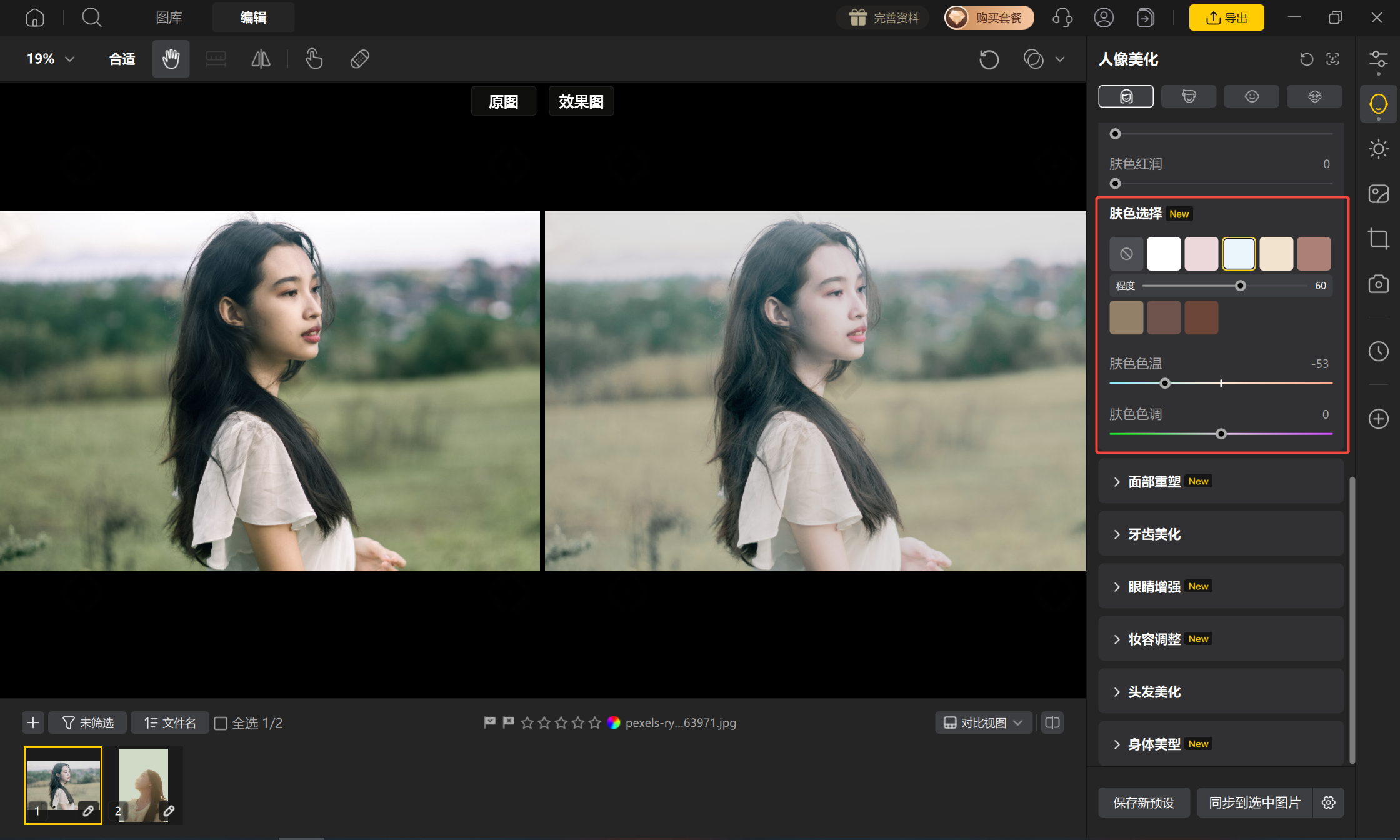
Task: Select the bandage healing tool
Action: click(x=360, y=59)
